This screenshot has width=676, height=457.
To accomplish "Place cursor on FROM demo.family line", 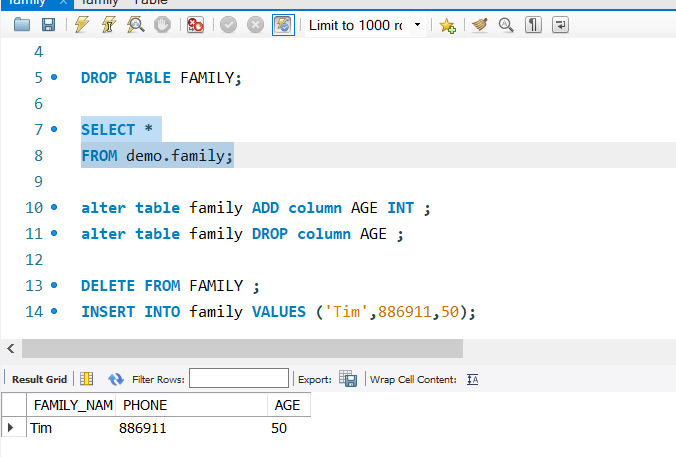I will (157, 156).
